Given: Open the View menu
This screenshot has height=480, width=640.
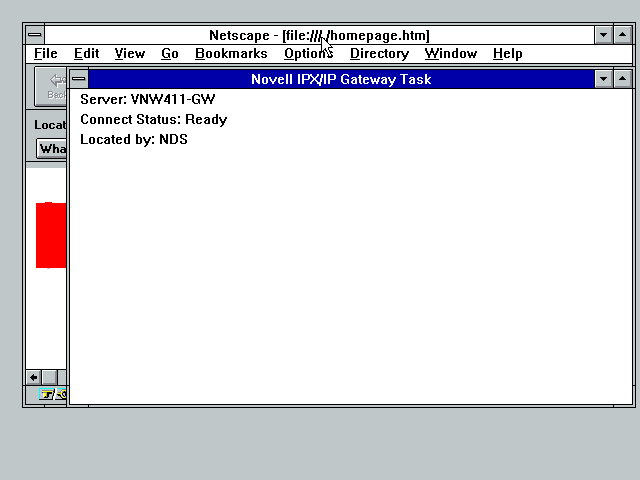Looking at the screenshot, I should (130, 53).
